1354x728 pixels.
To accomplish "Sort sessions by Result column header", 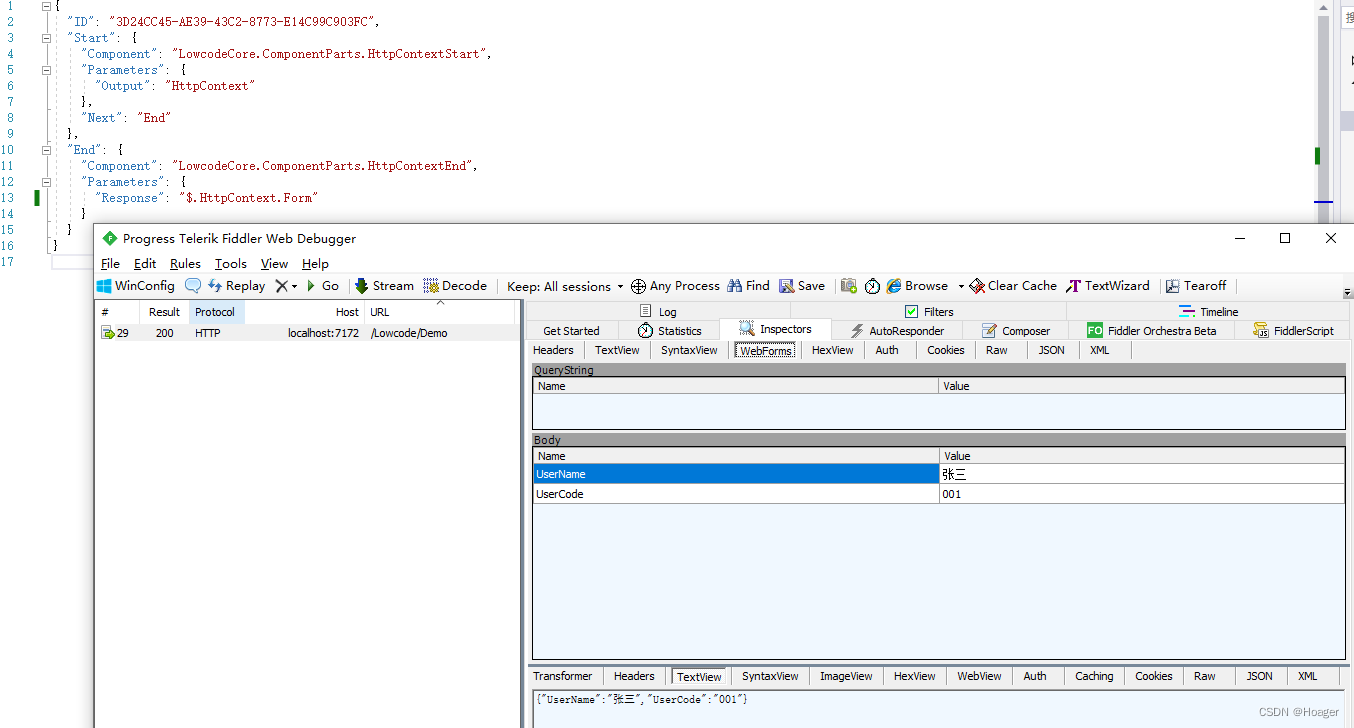I will click(x=164, y=312).
